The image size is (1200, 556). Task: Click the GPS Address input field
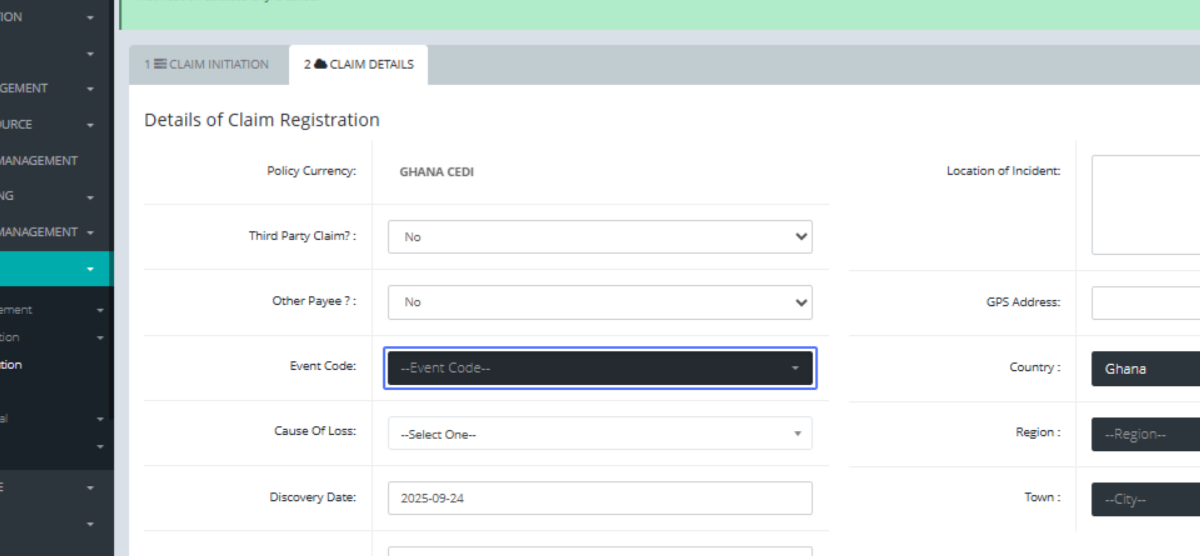pos(1146,302)
